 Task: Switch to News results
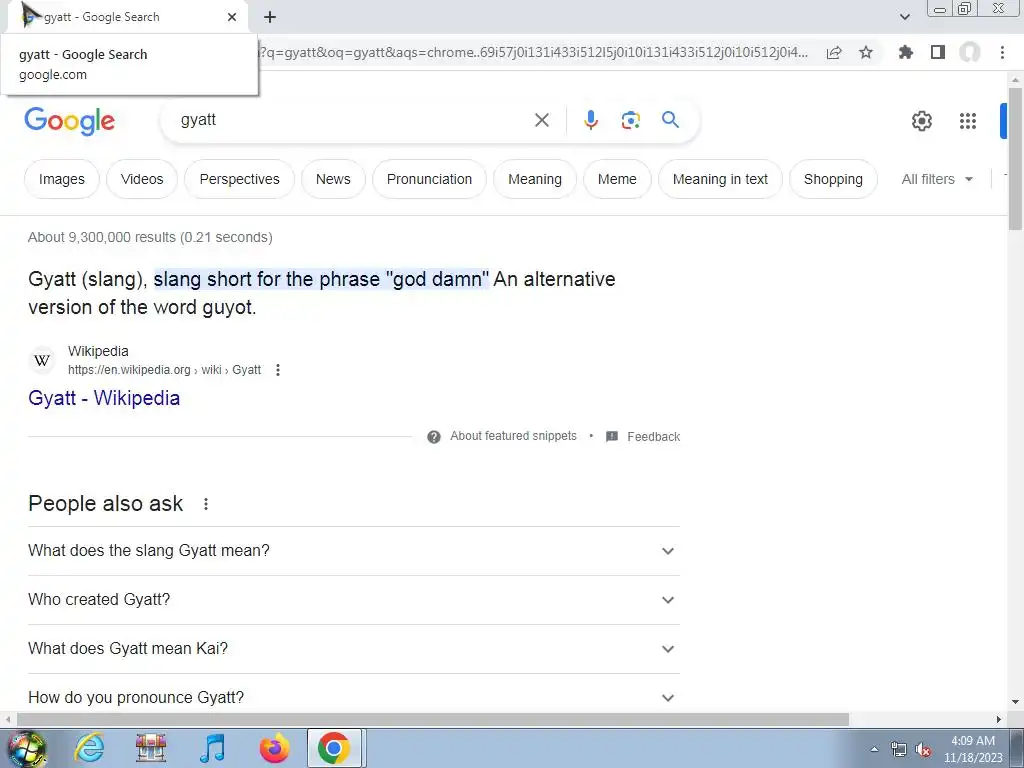(333, 179)
